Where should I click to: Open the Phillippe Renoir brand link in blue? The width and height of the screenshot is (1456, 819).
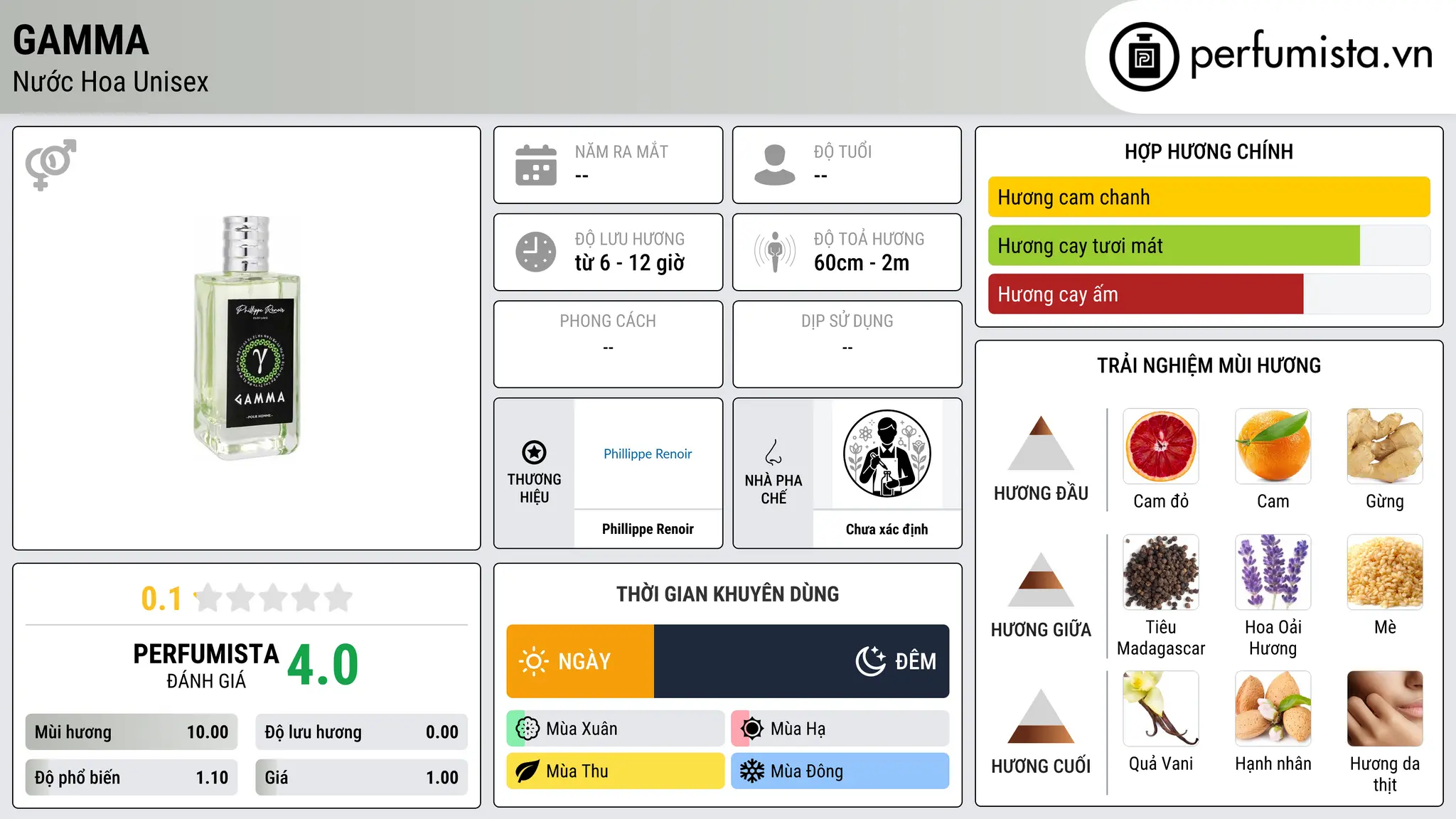coord(648,454)
